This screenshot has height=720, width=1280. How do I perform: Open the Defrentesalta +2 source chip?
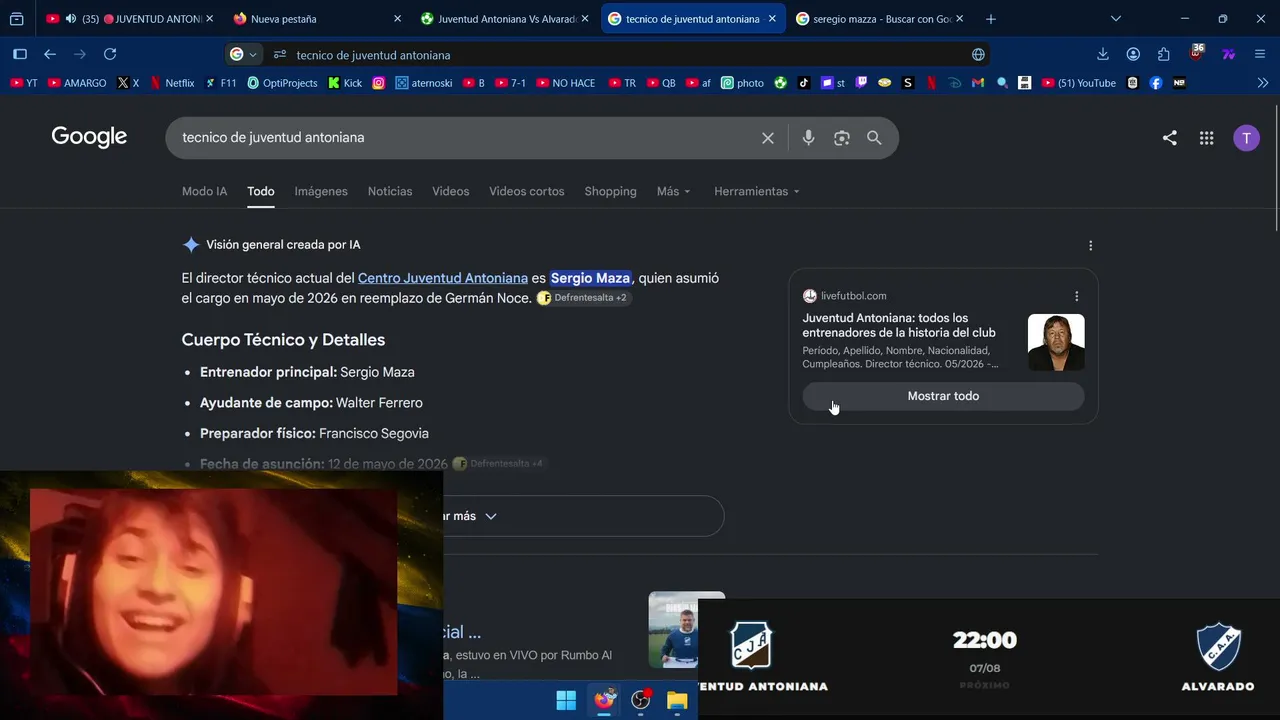[584, 298]
